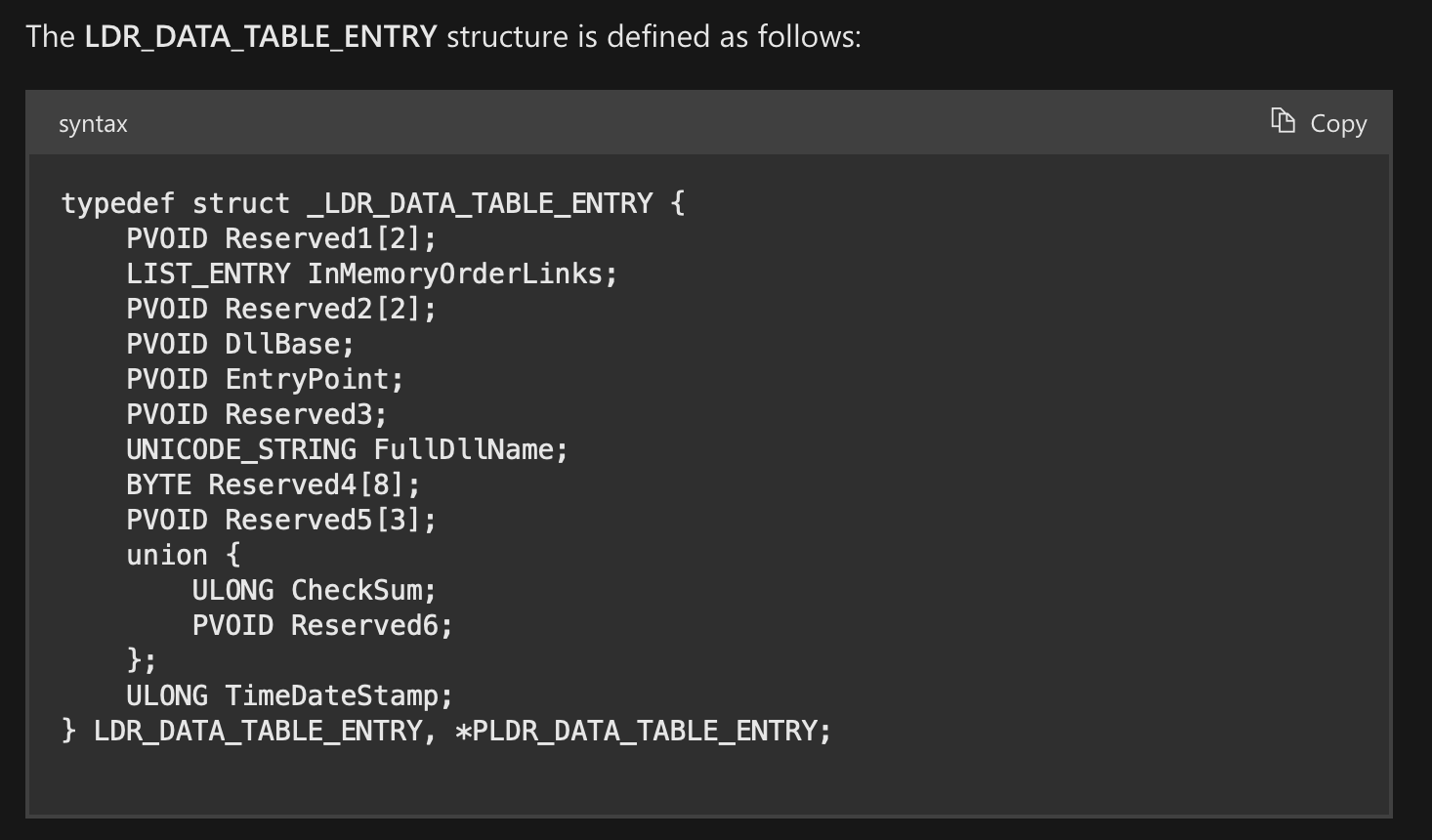Click the Reserved5 array declaration line
This screenshot has width=1432, height=840.
pyautogui.click(x=283, y=519)
